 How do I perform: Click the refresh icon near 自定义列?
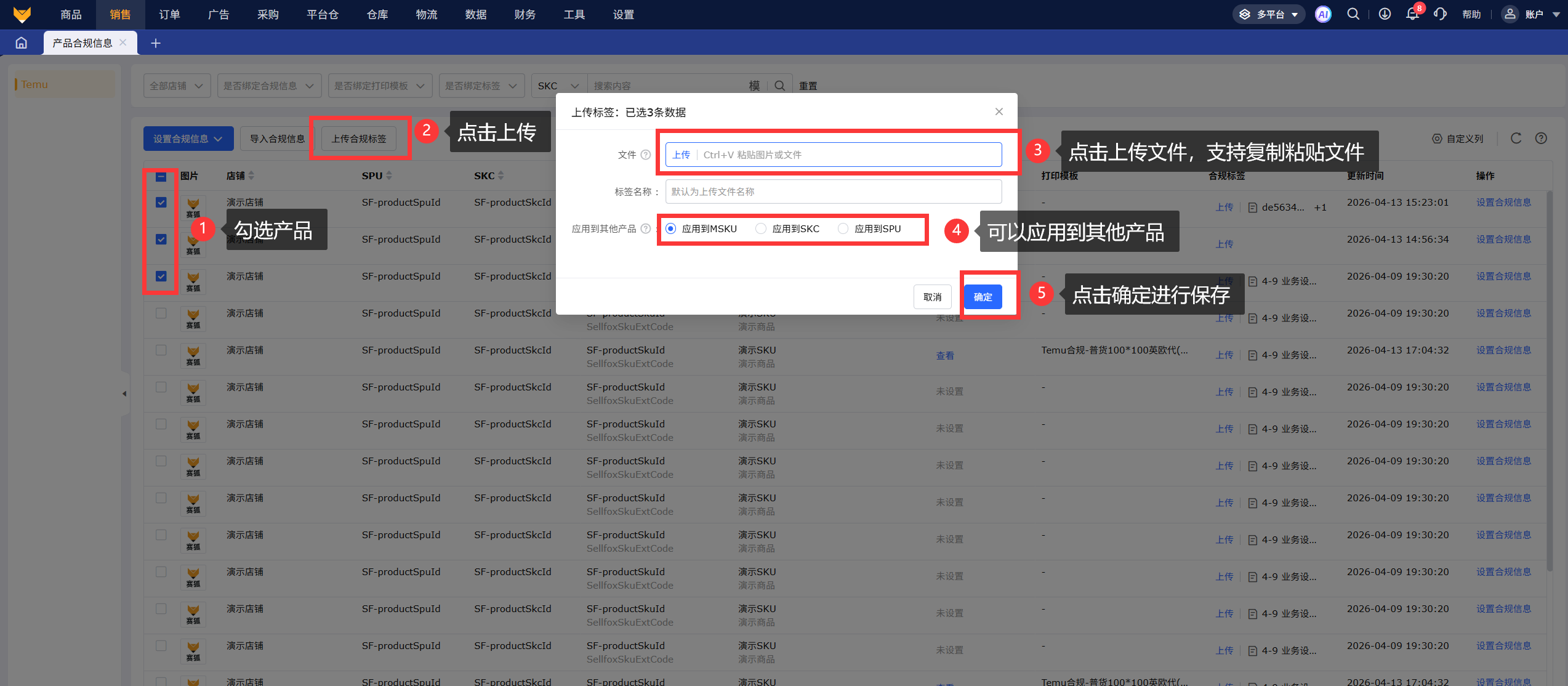click(1516, 139)
